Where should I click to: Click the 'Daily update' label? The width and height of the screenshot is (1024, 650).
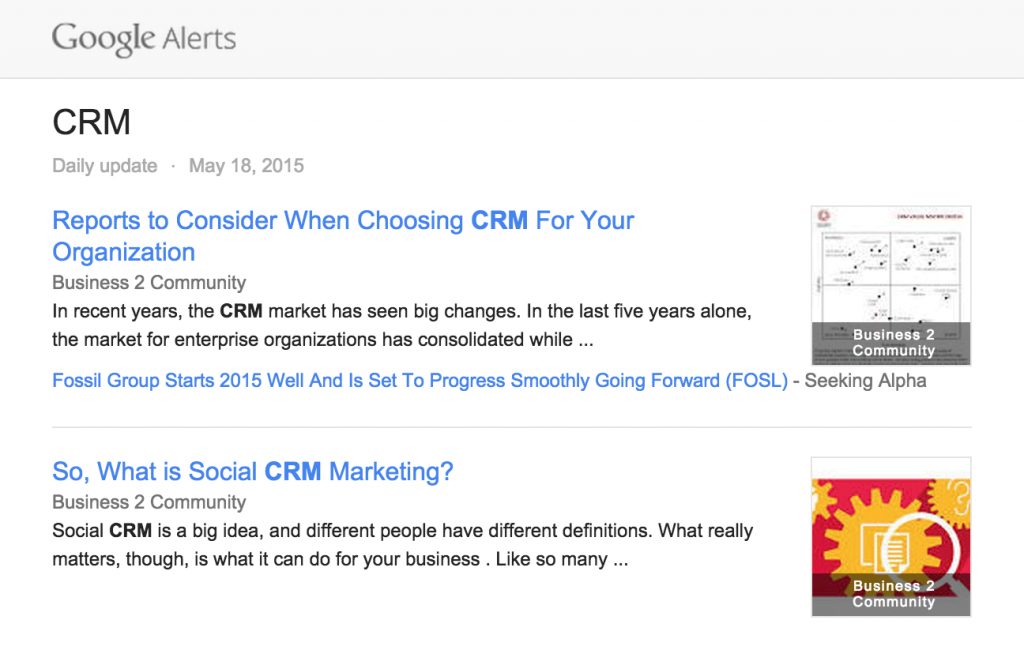pyautogui.click(x=104, y=165)
